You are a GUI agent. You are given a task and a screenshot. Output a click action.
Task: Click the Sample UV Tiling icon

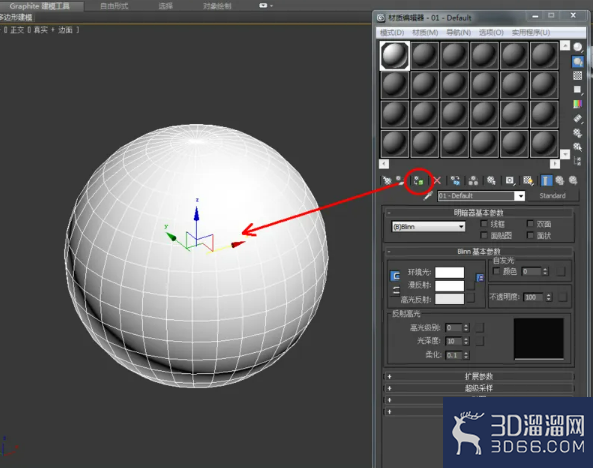577,90
